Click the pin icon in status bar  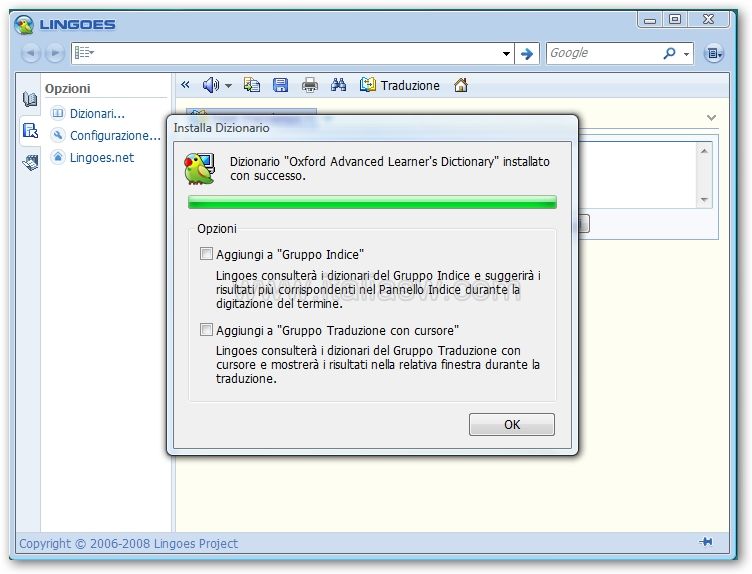pyautogui.click(x=706, y=542)
